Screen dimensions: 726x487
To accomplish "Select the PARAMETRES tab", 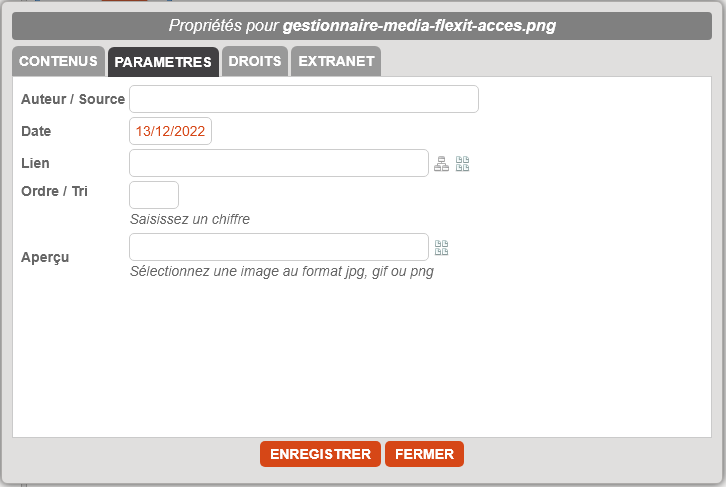I will [163, 62].
